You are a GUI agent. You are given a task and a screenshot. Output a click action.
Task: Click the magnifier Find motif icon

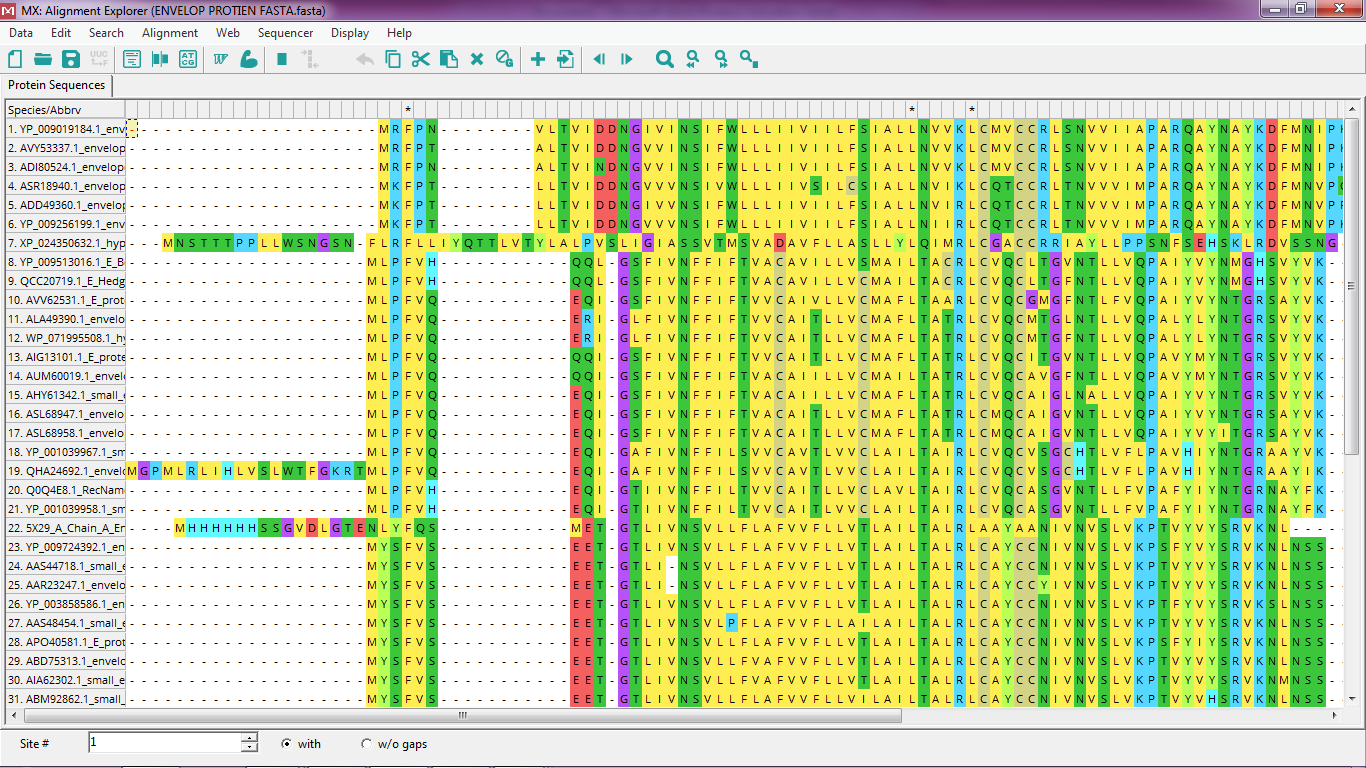point(664,60)
